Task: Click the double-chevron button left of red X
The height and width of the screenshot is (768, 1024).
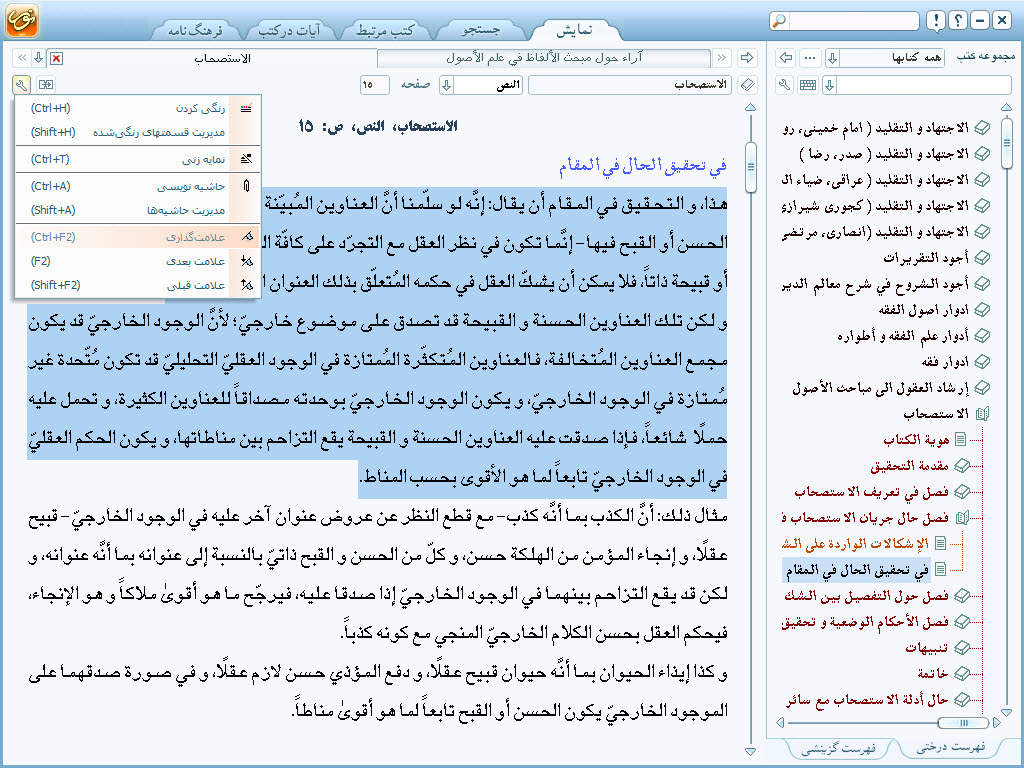Action: coord(22,58)
